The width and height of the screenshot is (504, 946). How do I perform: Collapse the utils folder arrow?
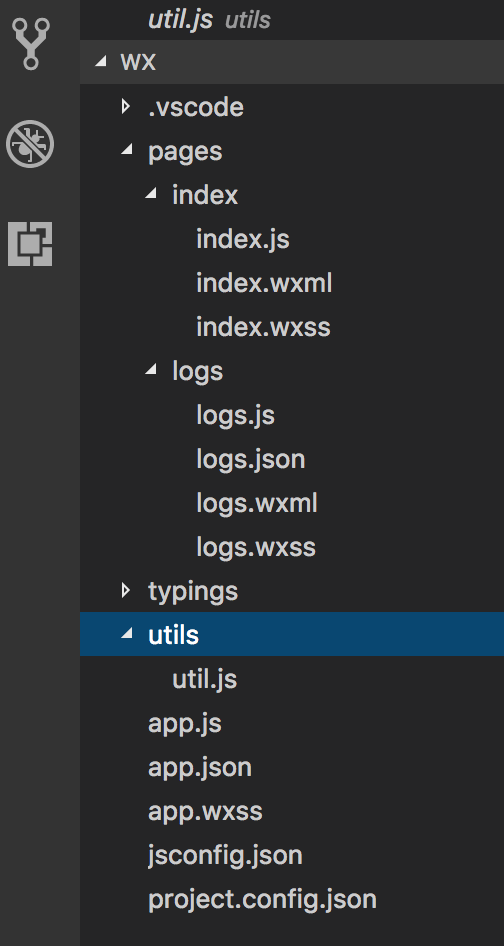point(126,634)
